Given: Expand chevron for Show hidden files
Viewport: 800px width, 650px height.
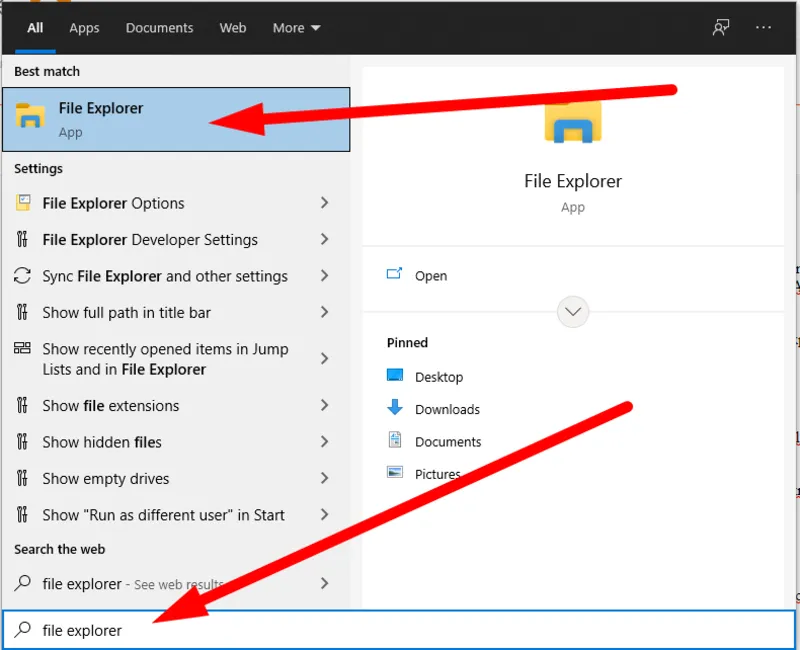Looking at the screenshot, I should (324, 441).
